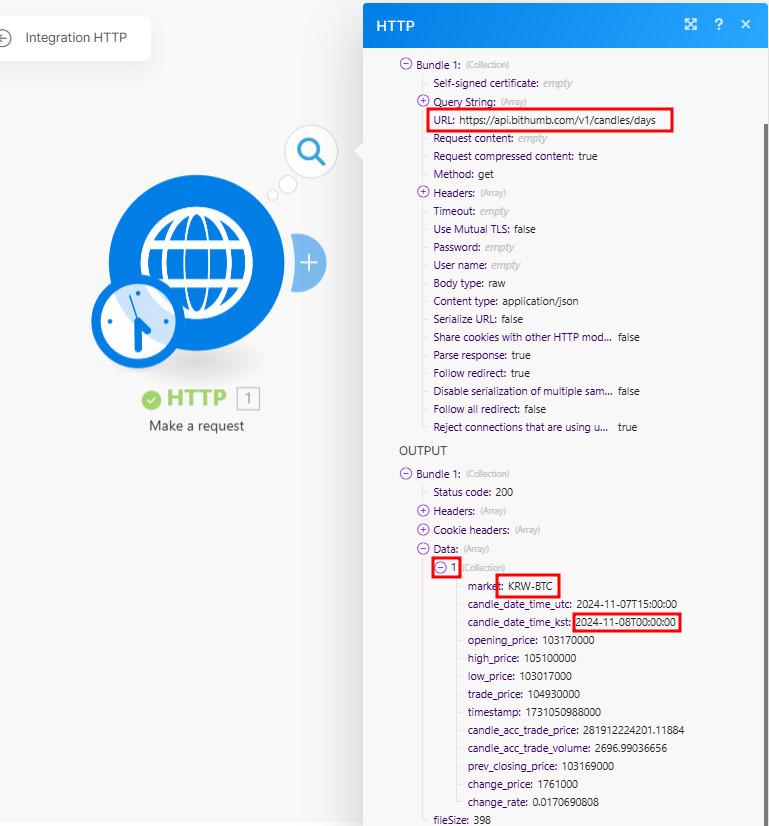Viewport: 769px width, 826px height.
Task: Expand the input Headers array
Action: click(x=423, y=192)
